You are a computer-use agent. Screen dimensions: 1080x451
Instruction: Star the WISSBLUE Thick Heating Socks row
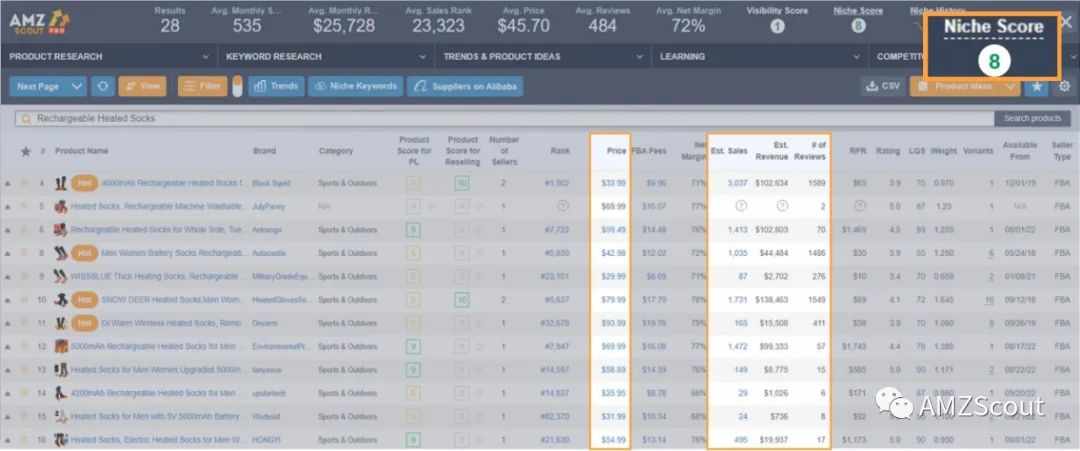coord(25,277)
